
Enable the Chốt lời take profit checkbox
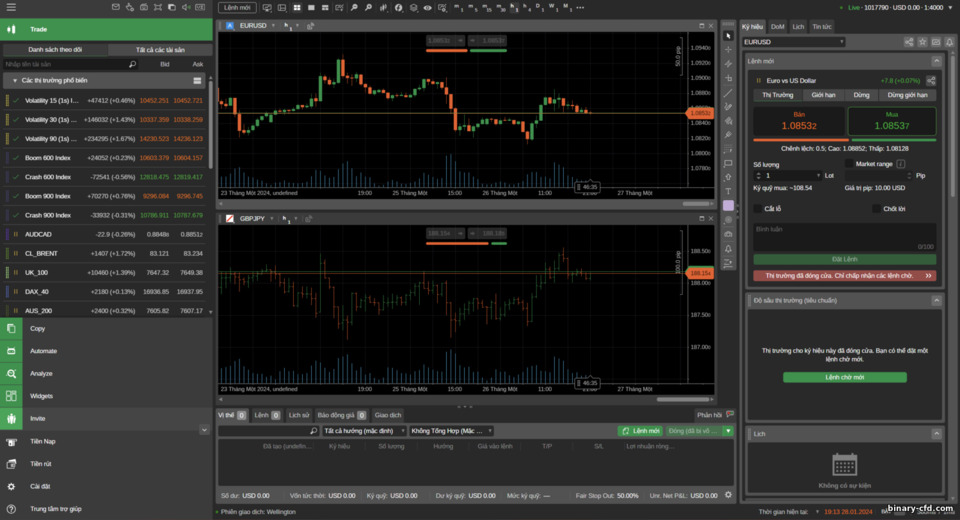tap(877, 209)
